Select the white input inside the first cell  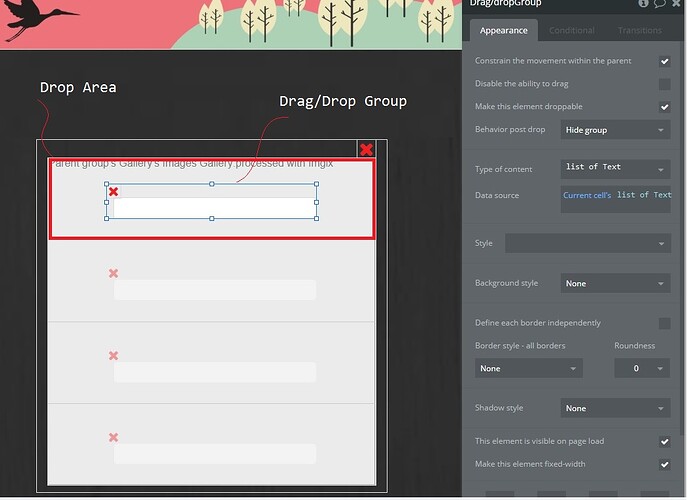point(214,208)
